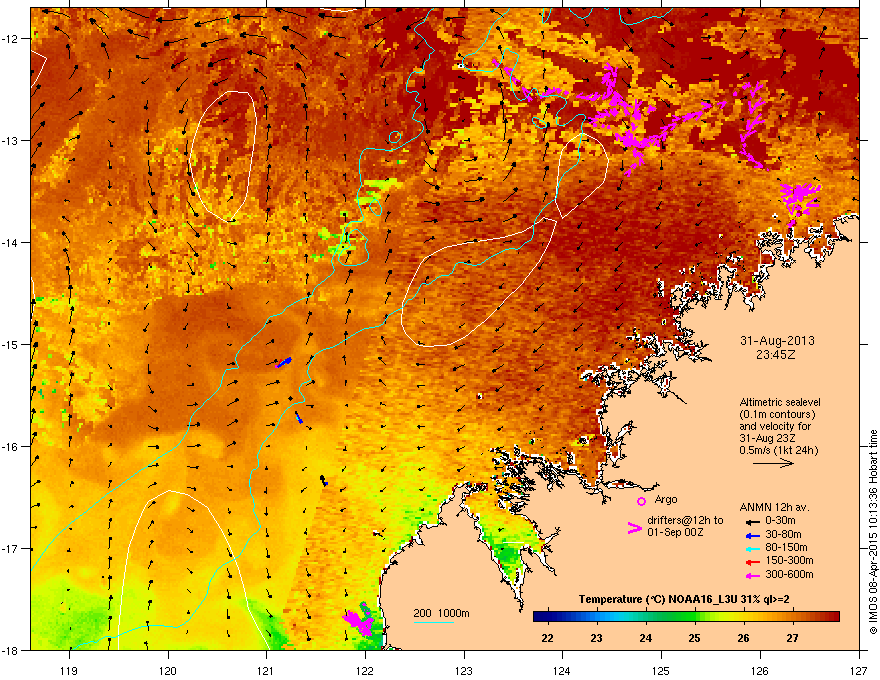Click the cyan 80-150m legend arrow
Image resolution: width=880 pixels, height=680 pixels.
tap(751, 548)
